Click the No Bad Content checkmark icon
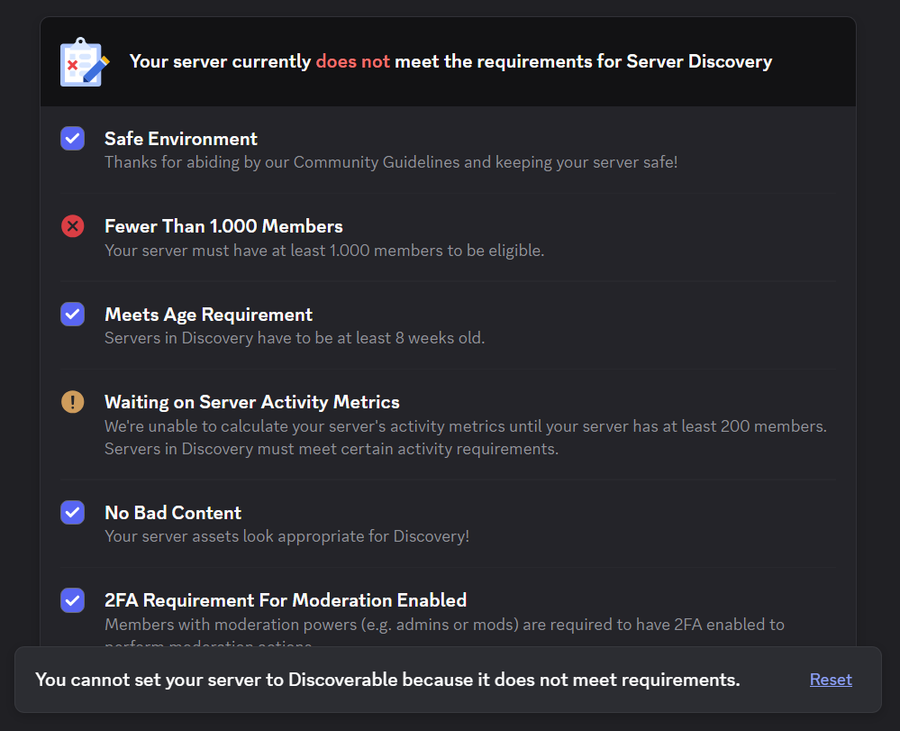This screenshot has height=731, width=900. click(73, 512)
